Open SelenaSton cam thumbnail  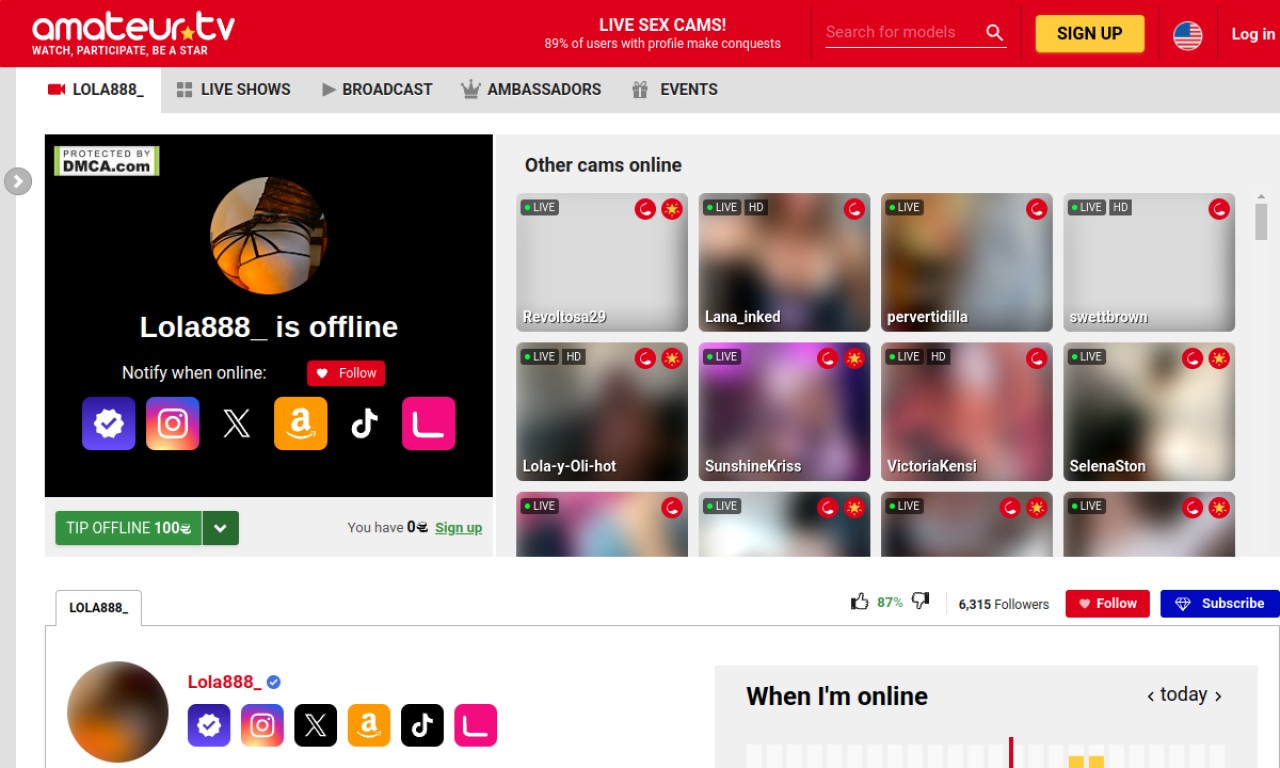coord(1149,411)
